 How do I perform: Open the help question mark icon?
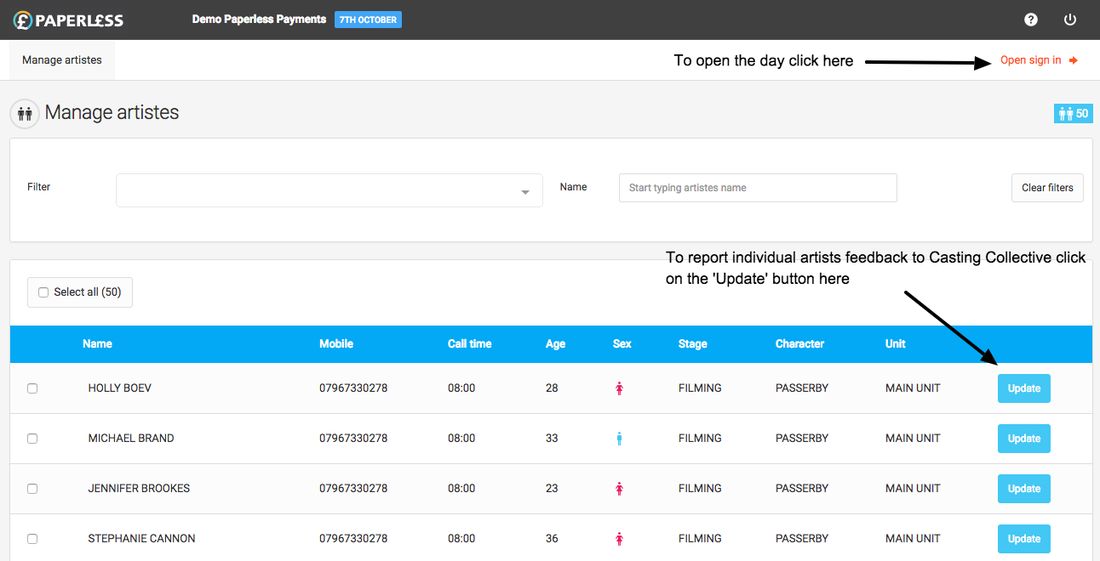click(1031, 20)
